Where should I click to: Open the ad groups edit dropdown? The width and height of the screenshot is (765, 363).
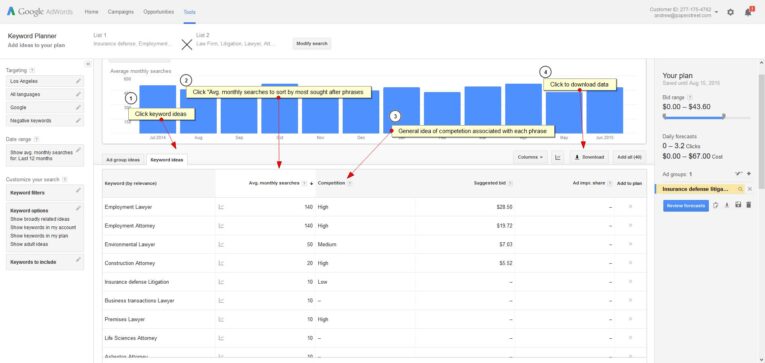(738, 174)
